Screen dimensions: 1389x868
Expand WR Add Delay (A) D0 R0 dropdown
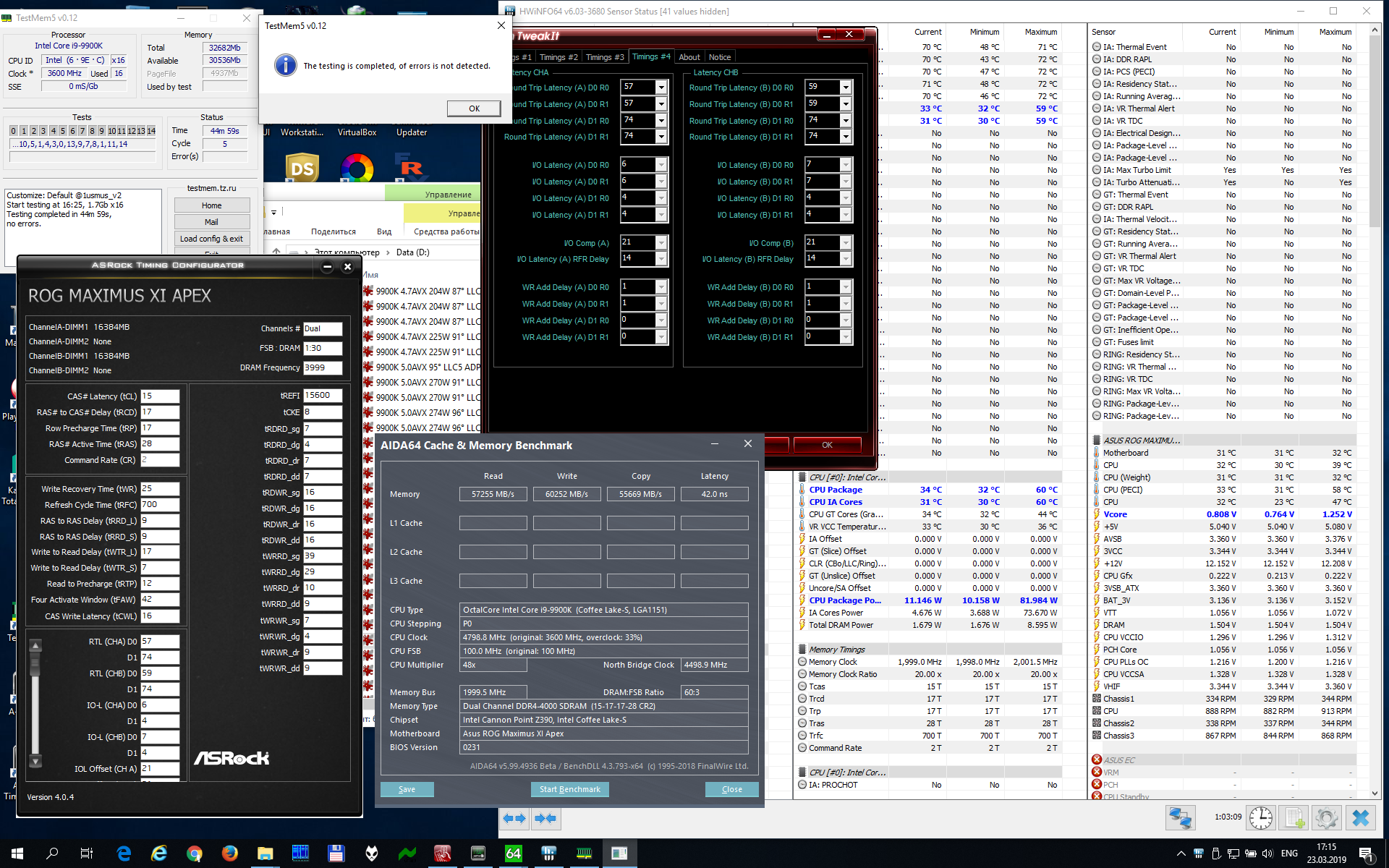[660, 287]
